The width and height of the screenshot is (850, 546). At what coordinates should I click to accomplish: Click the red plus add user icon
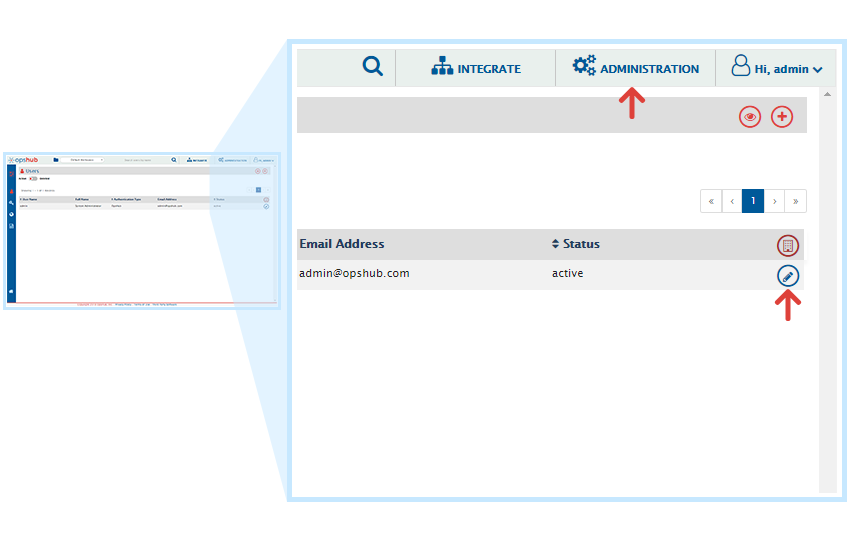pyautogui.click(x=782, y=117)
